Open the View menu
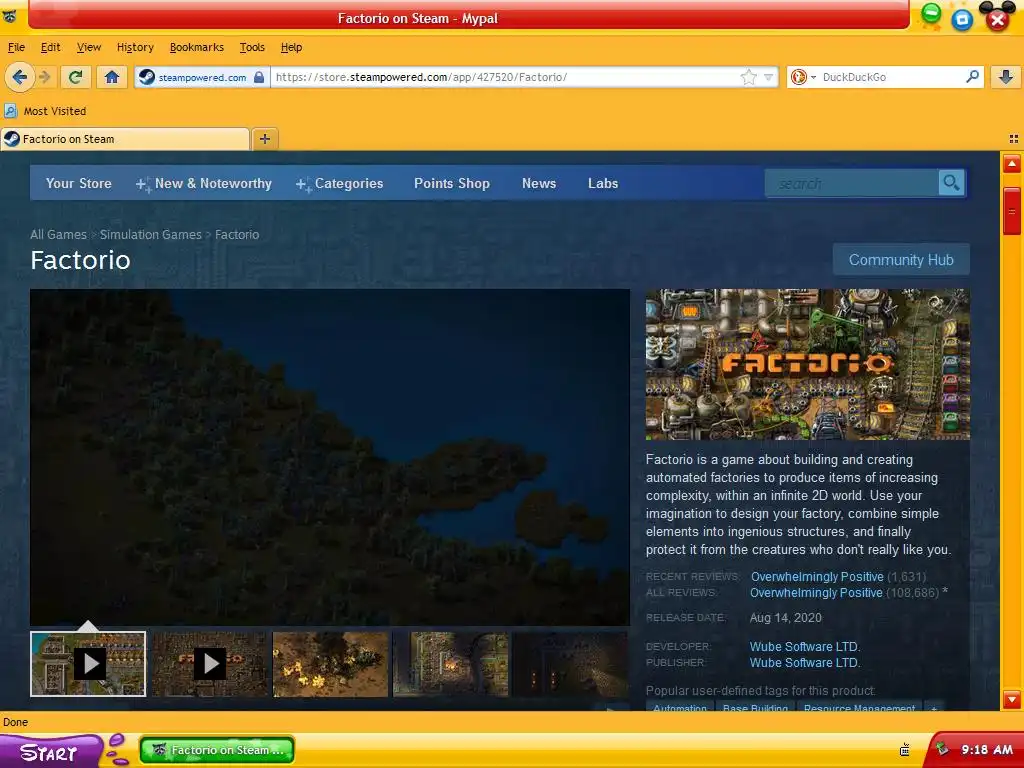The width and height of the screenshot is (1024, 768). 89,47
